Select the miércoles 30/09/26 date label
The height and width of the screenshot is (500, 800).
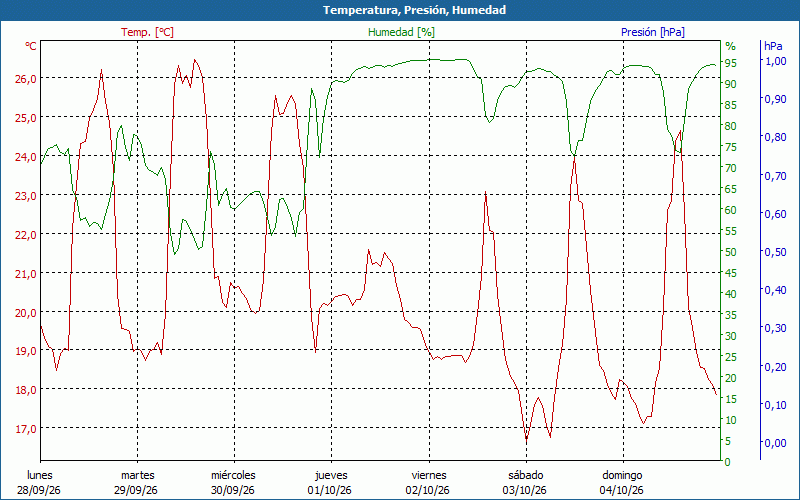click(x=233, y=483)
